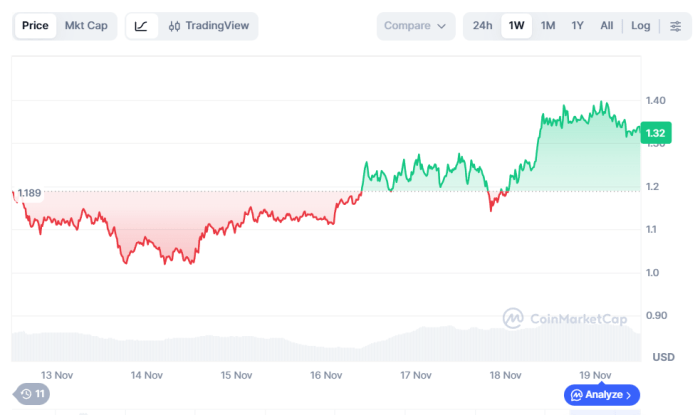The width and height of the screenshot is (700, 415).
Task: Expand the Analyze button chevron
Action: 628,395
